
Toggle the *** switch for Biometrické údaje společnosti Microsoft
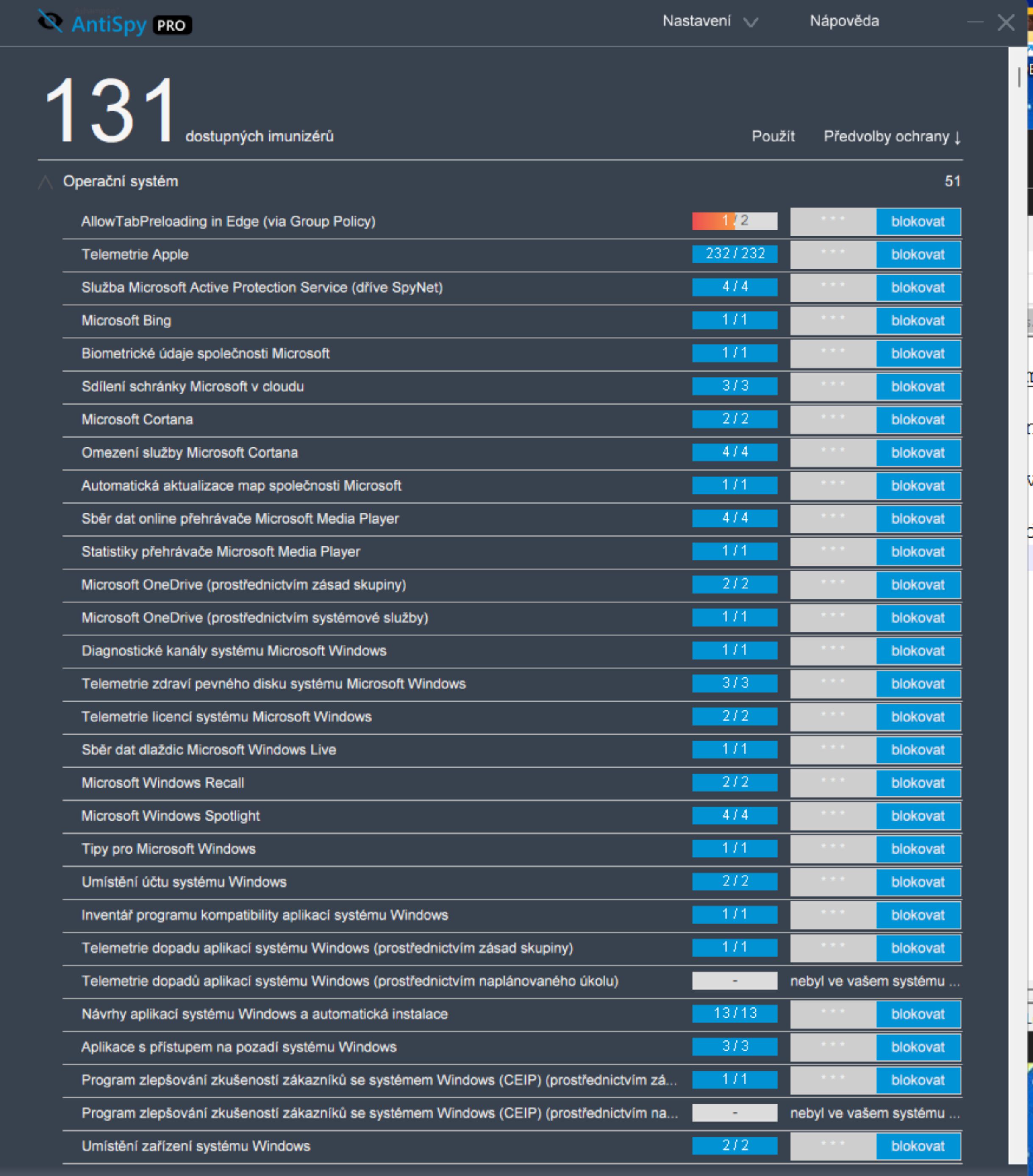(833, 353)
